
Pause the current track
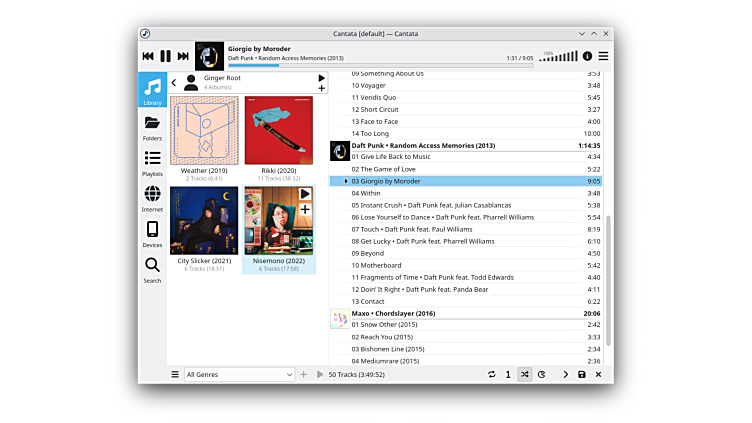(166, 57)
